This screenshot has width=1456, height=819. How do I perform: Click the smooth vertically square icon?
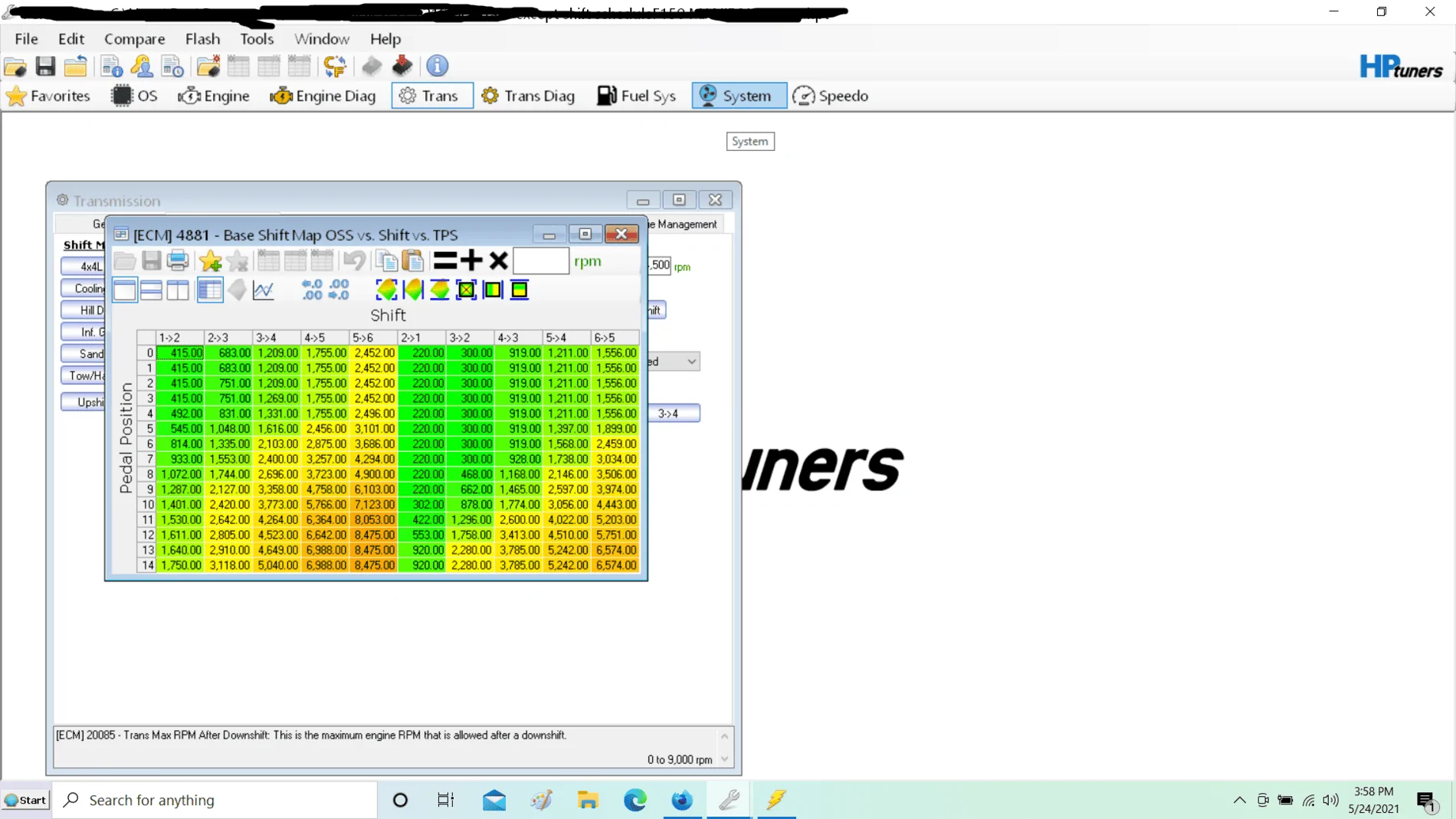(x=520, y=290)
